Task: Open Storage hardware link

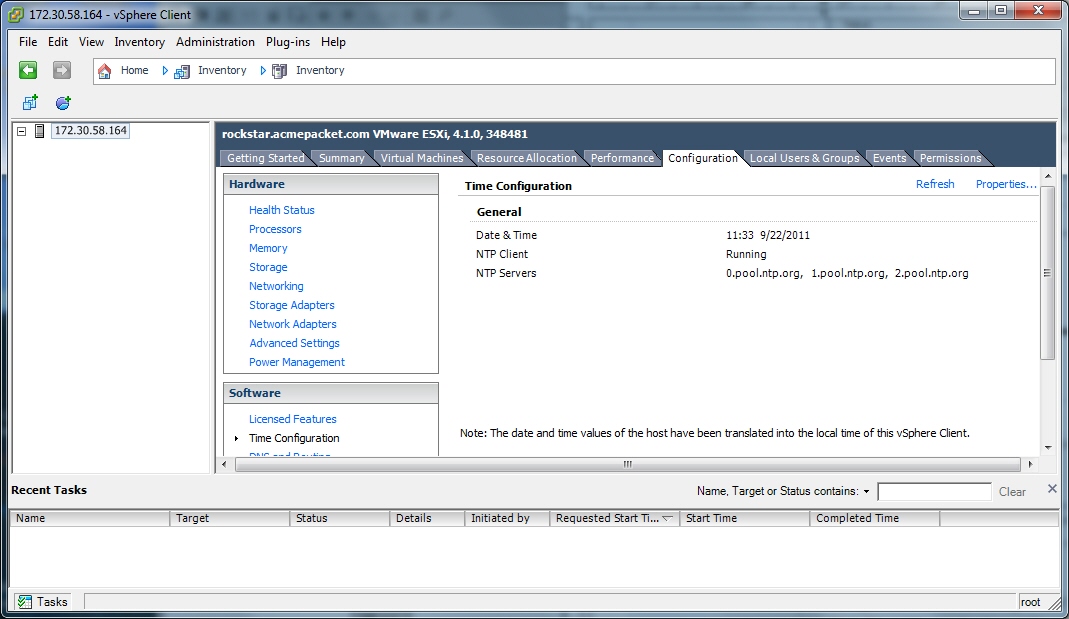Action: click(268, 267)
